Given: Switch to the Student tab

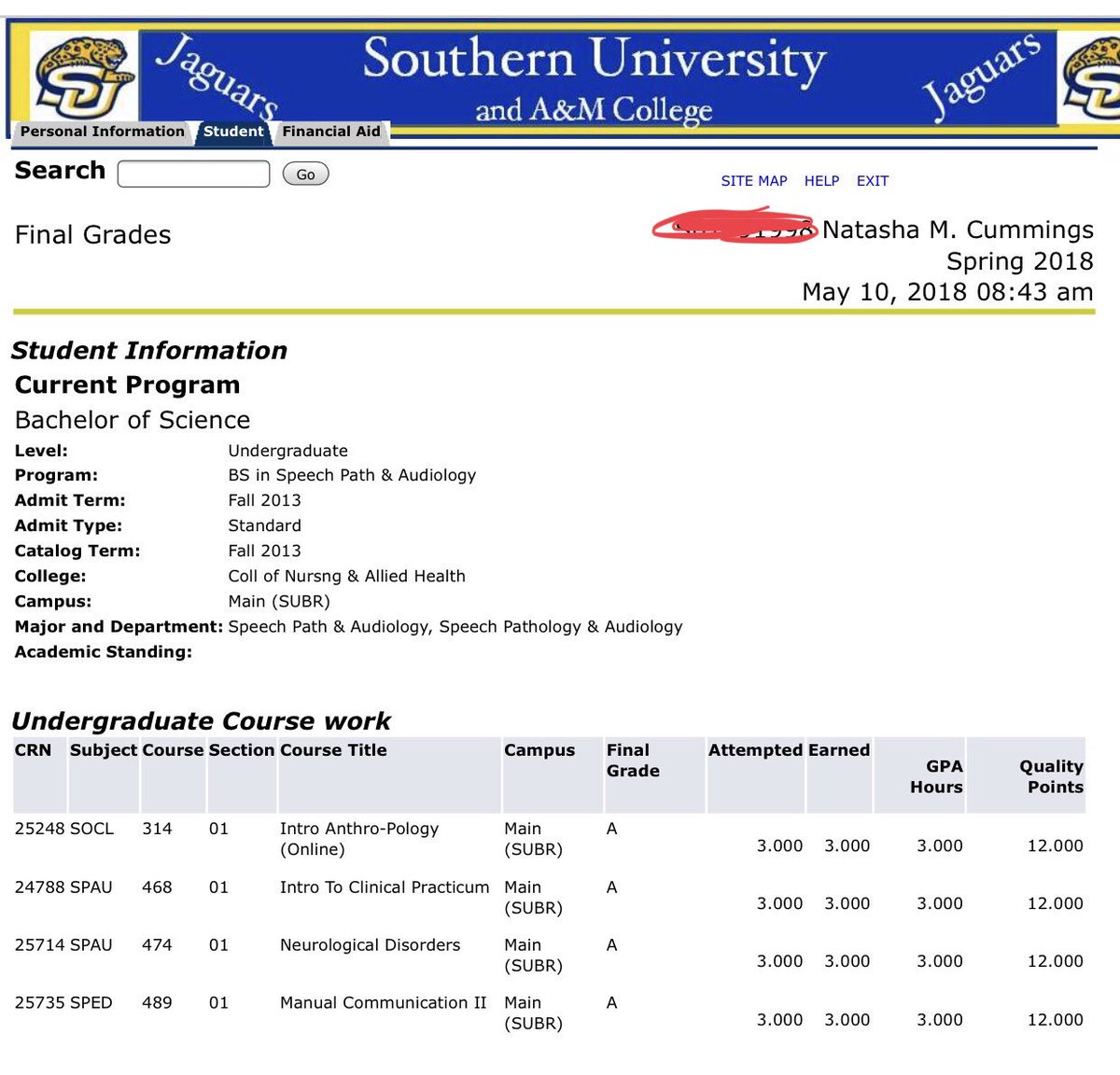Looking at the screenshot, I should pyautogui.click(x=233, y=132).
